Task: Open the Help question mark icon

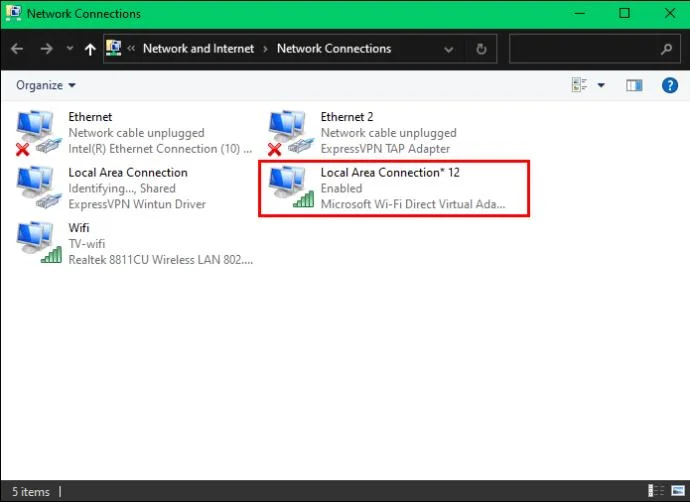Action: (x=670, y=86)
